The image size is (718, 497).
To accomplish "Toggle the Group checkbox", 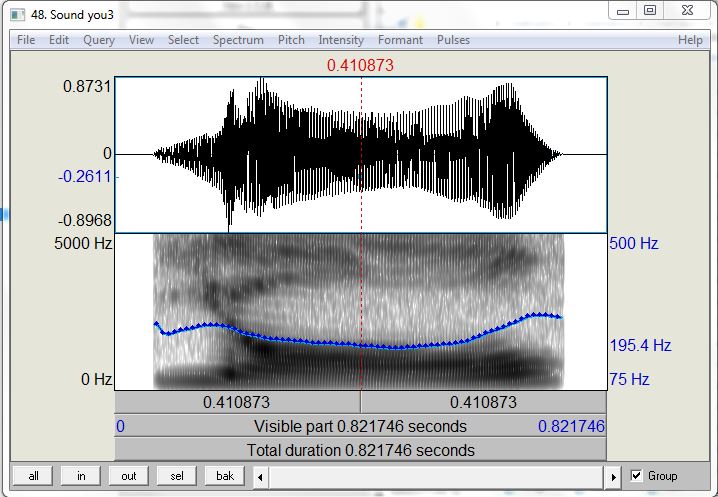I will (x=636, y=475).
